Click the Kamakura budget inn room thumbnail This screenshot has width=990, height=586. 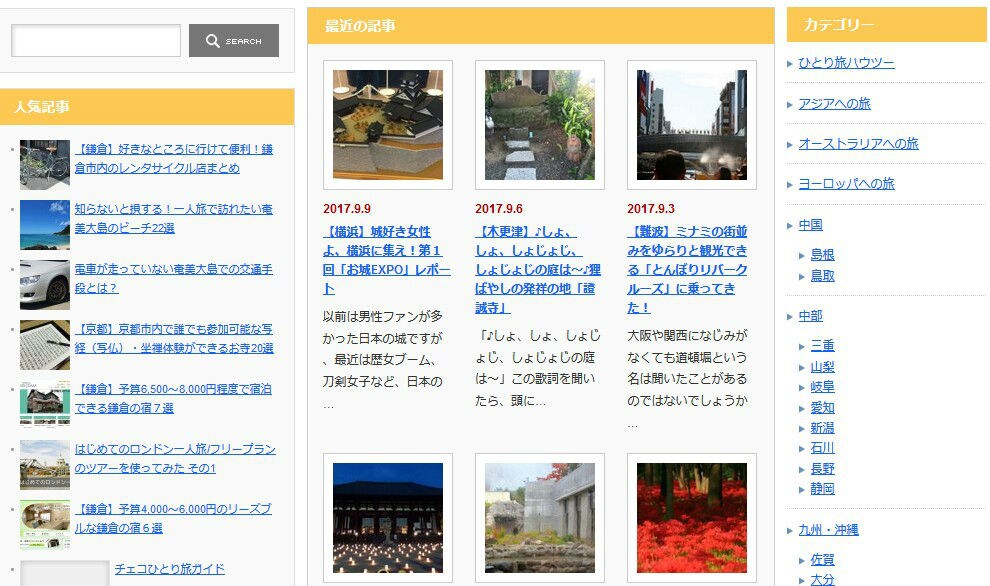pyautogui.click(x=45, y=525)
